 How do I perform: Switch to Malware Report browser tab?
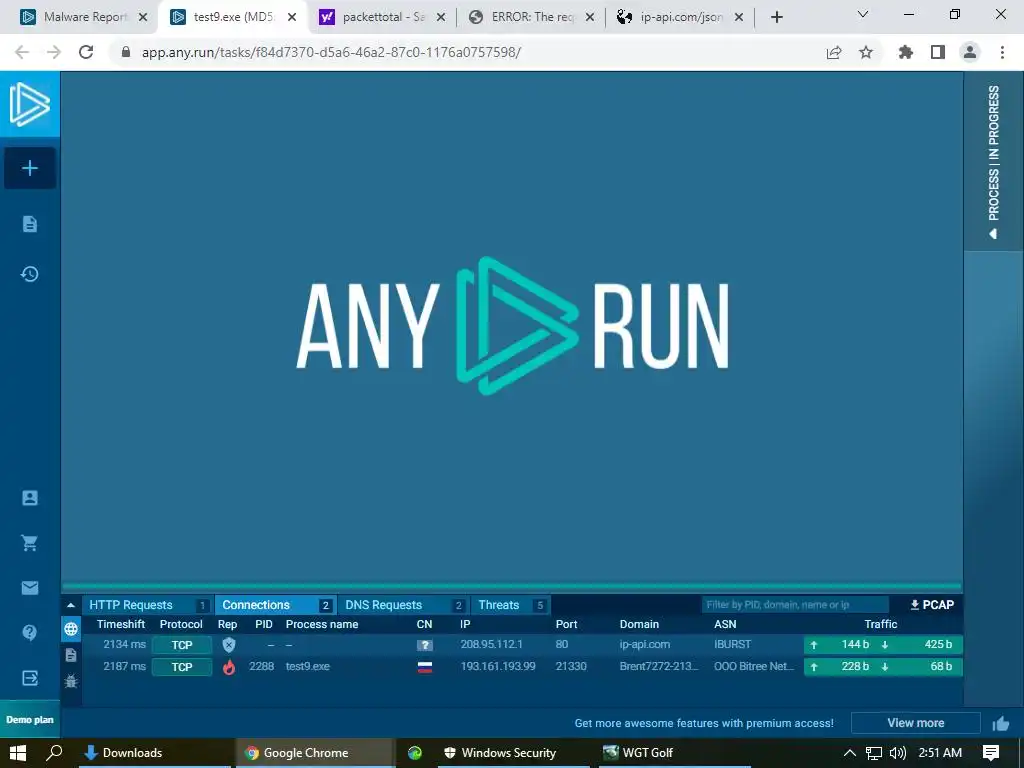(85, 17)
